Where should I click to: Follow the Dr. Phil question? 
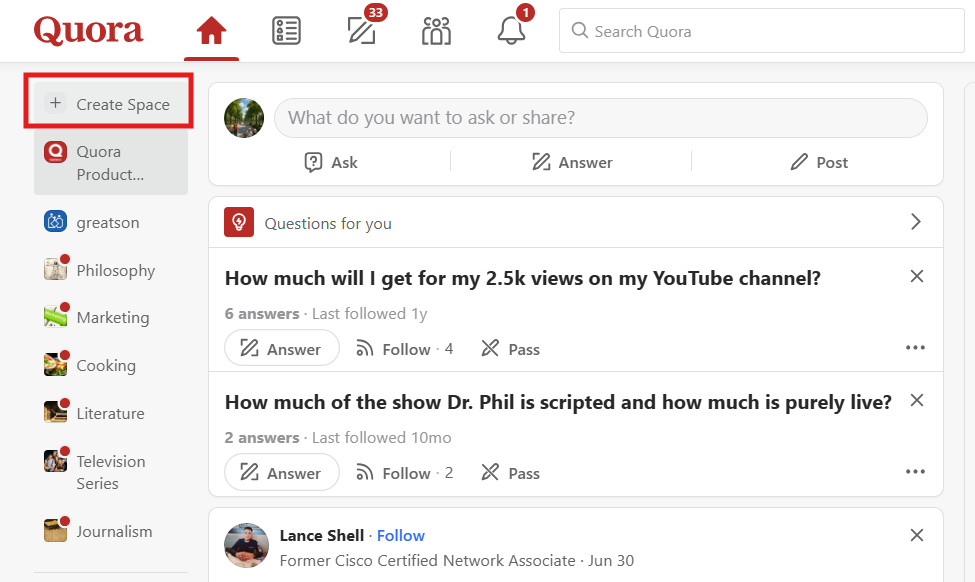404,473
